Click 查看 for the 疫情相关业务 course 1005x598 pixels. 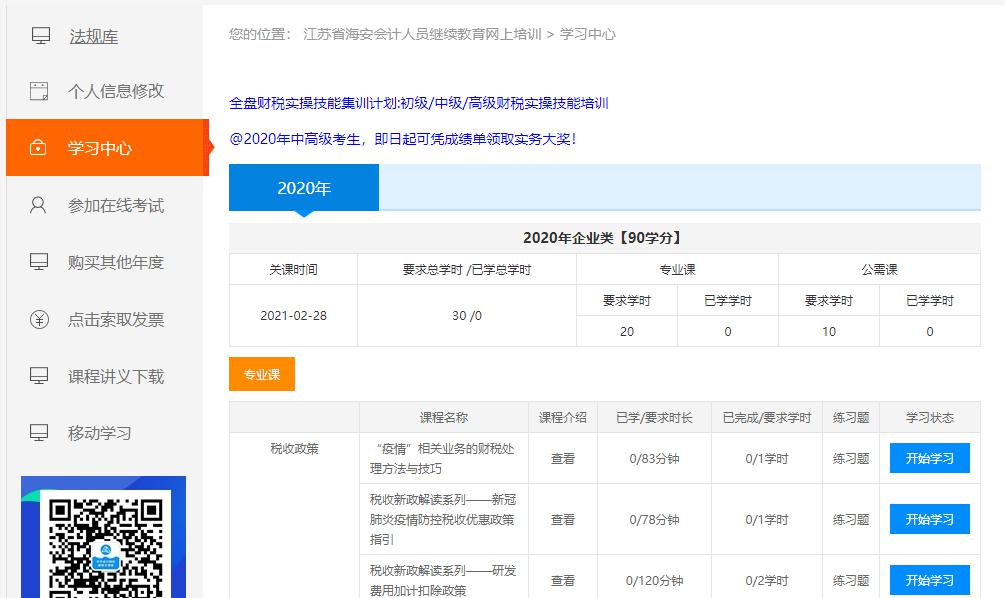563,458
